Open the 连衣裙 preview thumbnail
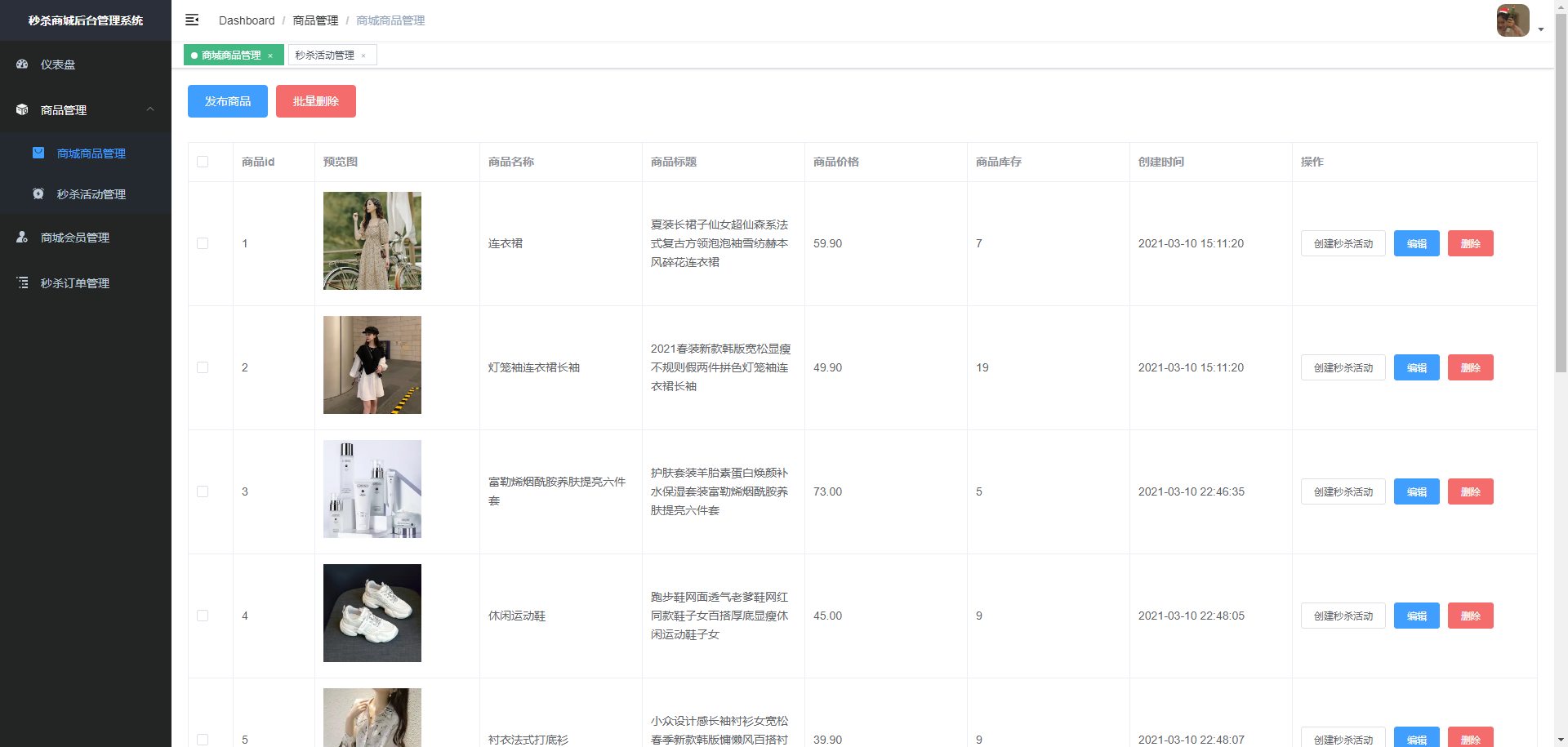Screen dimensions: 1568x747 tap(372, 241)
